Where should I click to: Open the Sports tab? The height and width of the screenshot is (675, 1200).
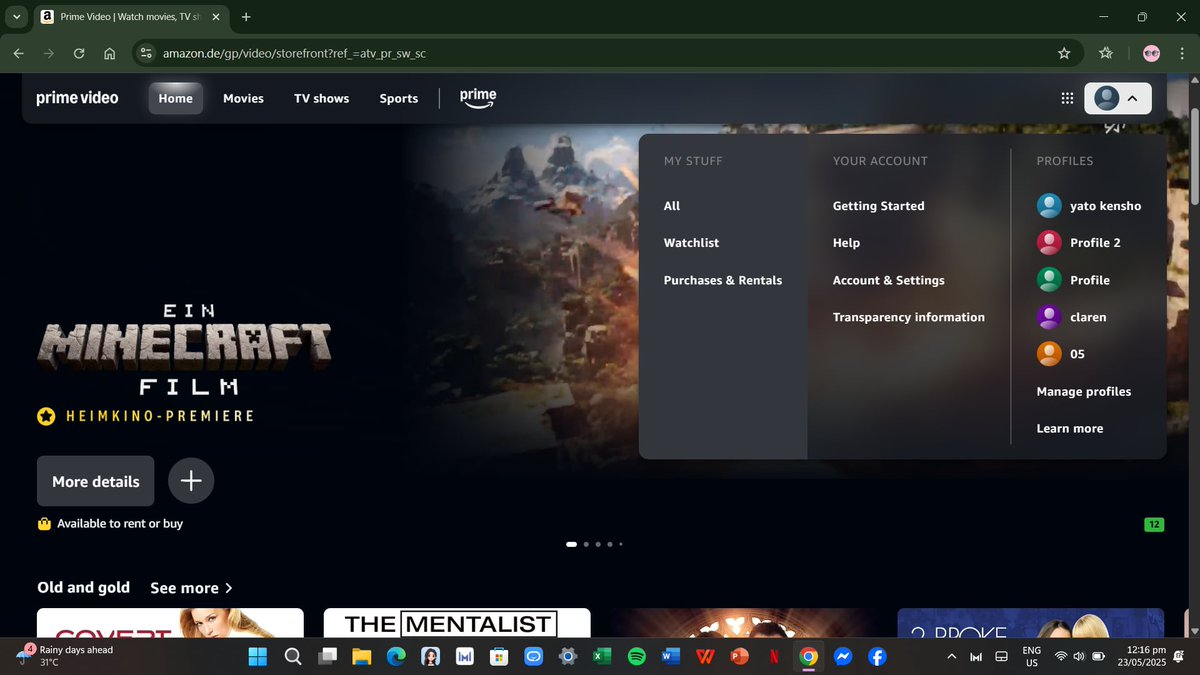pyautogui.click(x=399, y=98)
